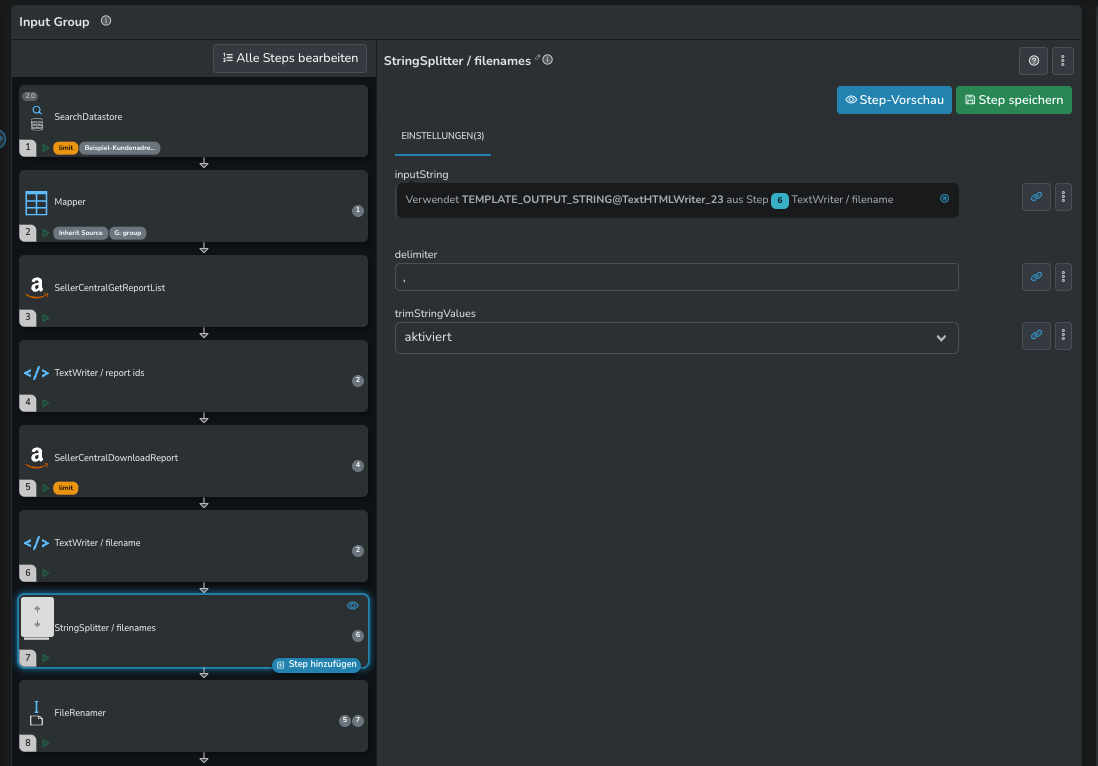
Task: Click the insert arrow below Mapper step
Action: (204, 249)
